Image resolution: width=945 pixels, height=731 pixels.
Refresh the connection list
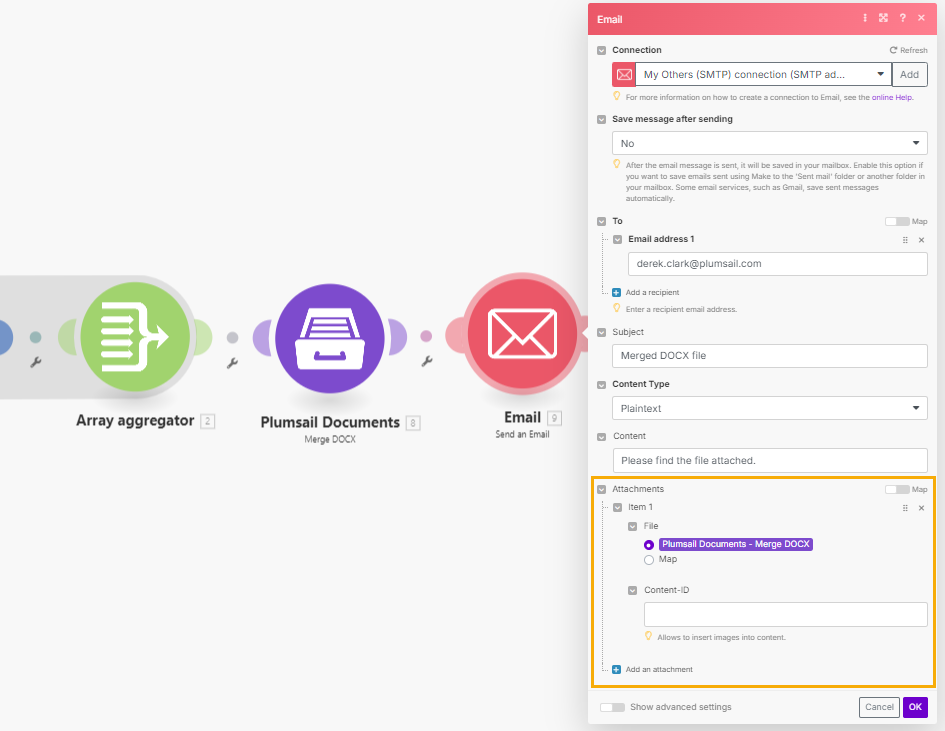(909, 50)
